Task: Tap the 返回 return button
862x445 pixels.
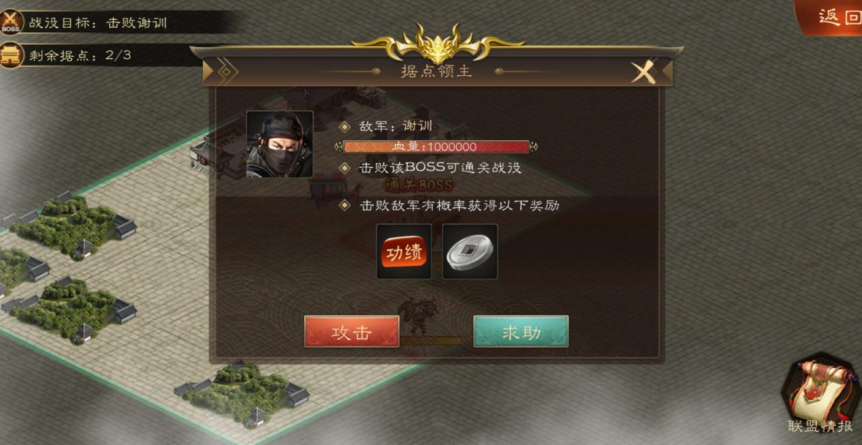Action: 832,17
